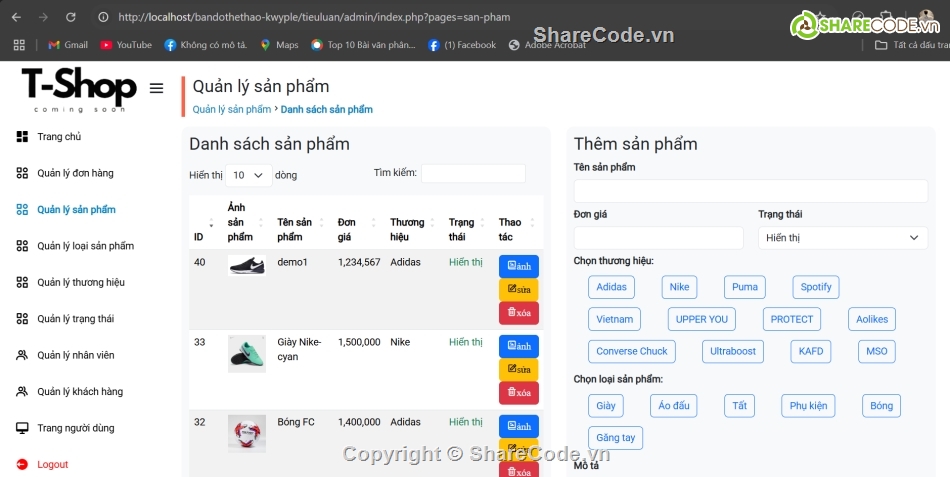Select the Nike brand option

pyautogui.click(x=679, y=287)
